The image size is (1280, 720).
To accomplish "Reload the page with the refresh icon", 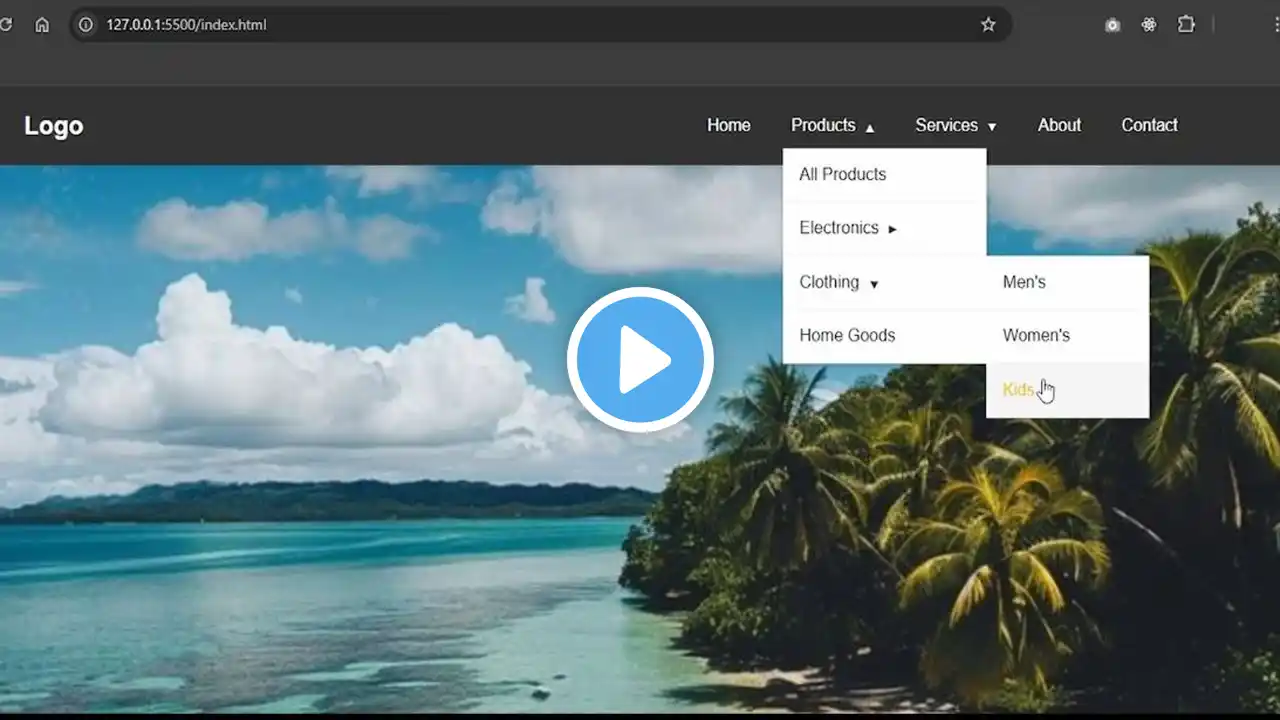I will click(x=6, y=25).
